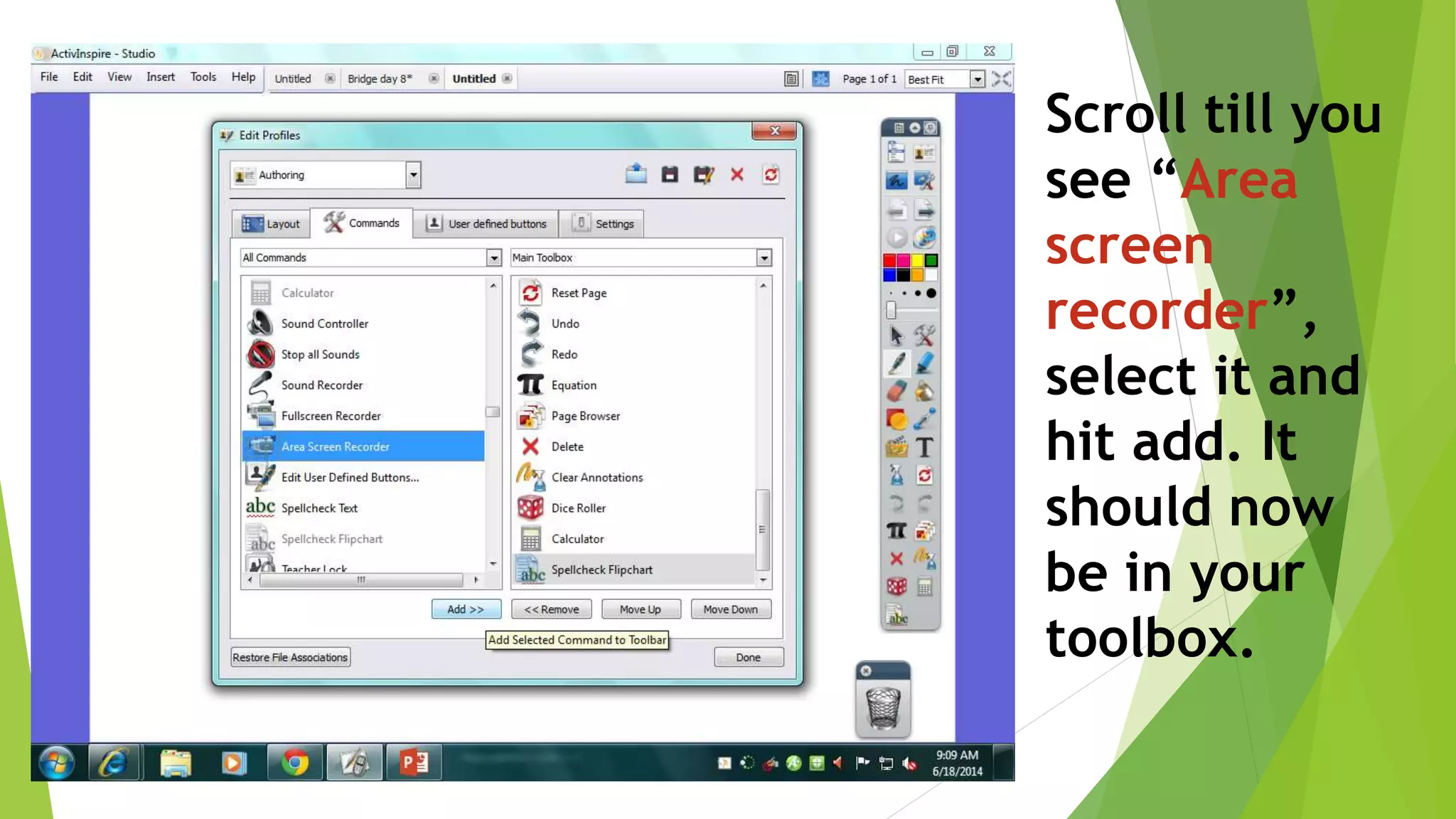The width and height of the screenshot is (1456, 819).
Task: Click the Save Profile As icon
Action: (704, 174)
